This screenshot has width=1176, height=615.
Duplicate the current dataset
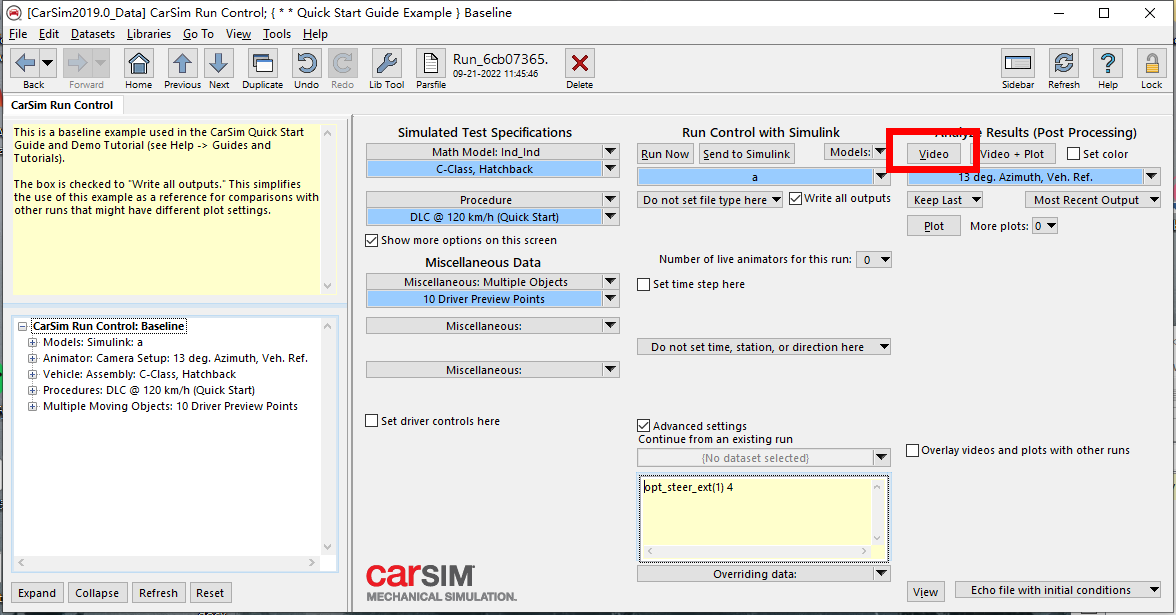click(x=262, y=64)
